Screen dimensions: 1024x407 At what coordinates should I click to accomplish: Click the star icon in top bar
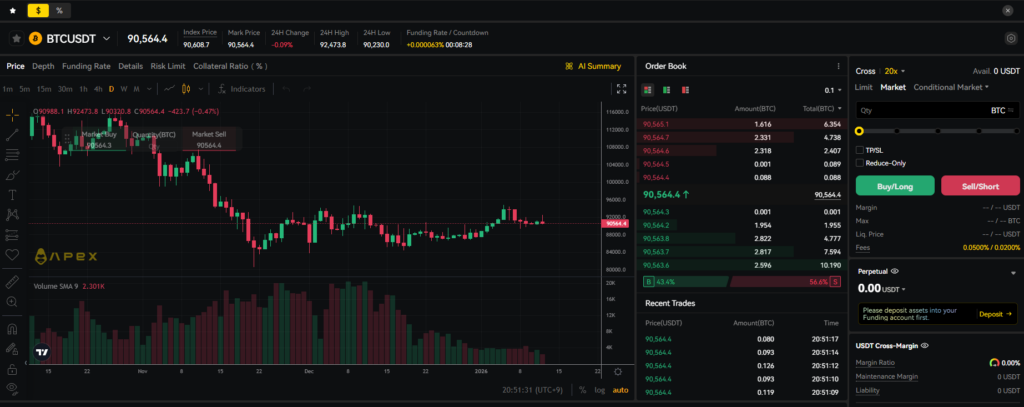(x=12, y=10)
